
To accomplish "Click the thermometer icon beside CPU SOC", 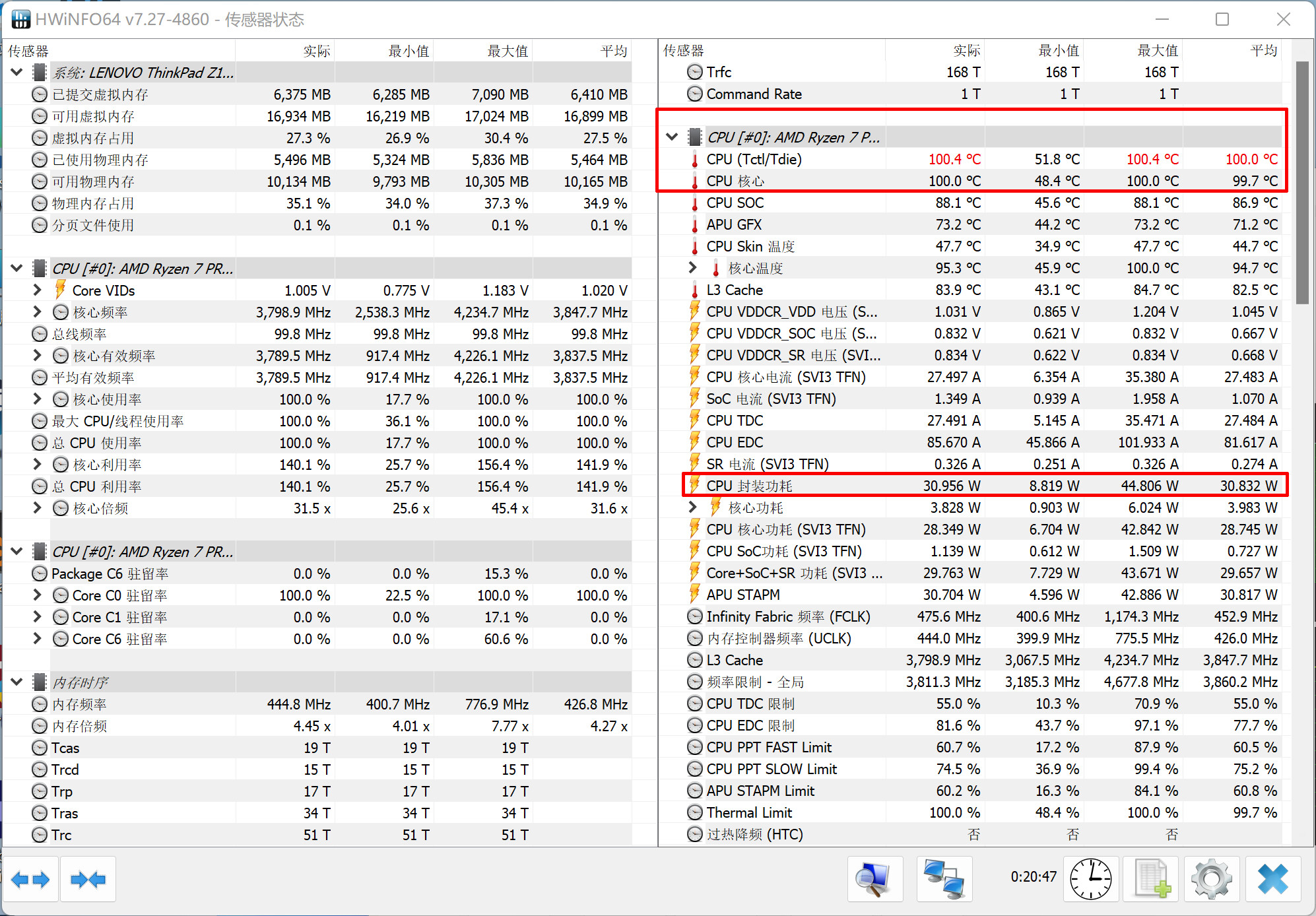I will point(694,203).
